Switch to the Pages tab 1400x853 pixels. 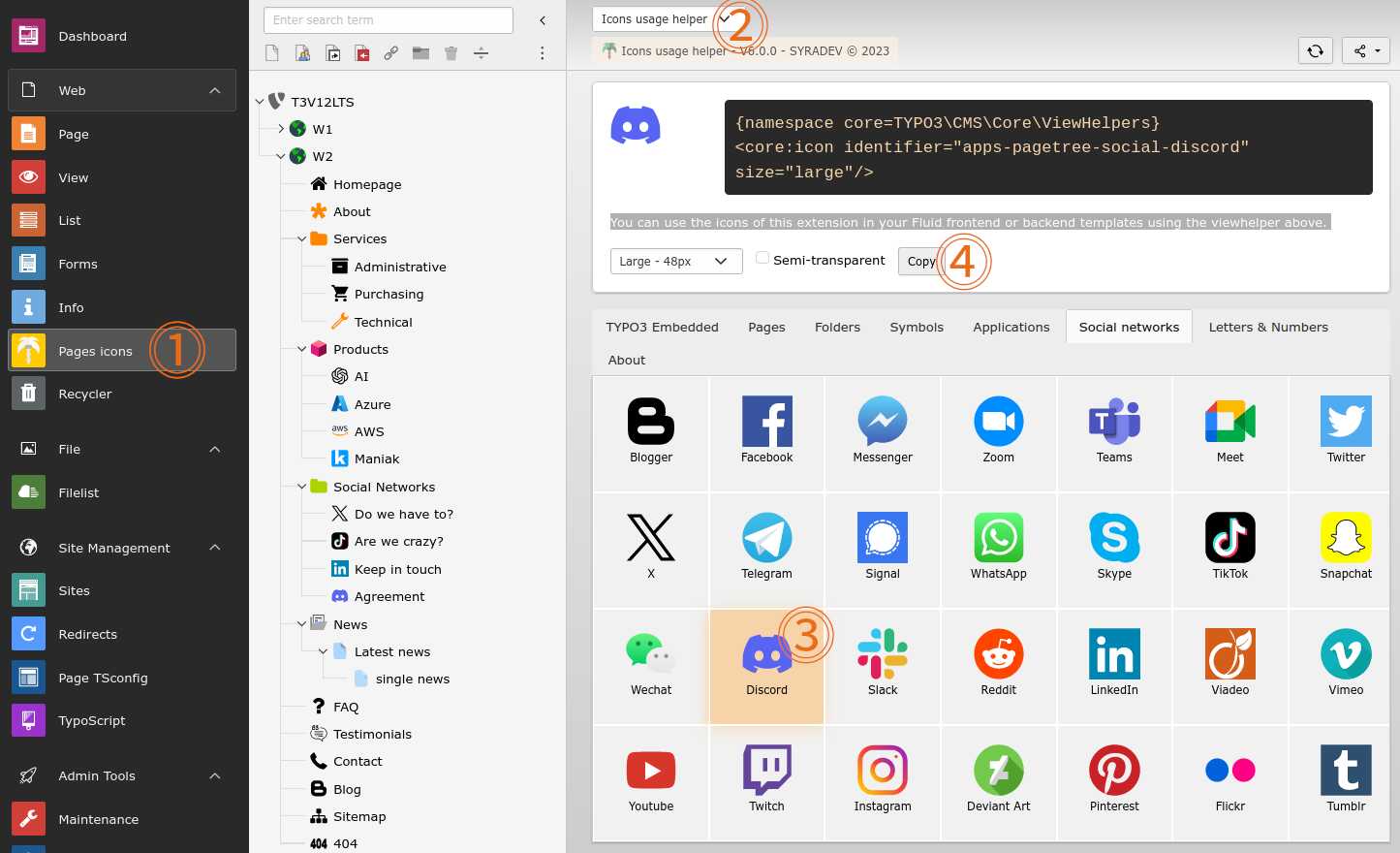[x=766, y=328]
